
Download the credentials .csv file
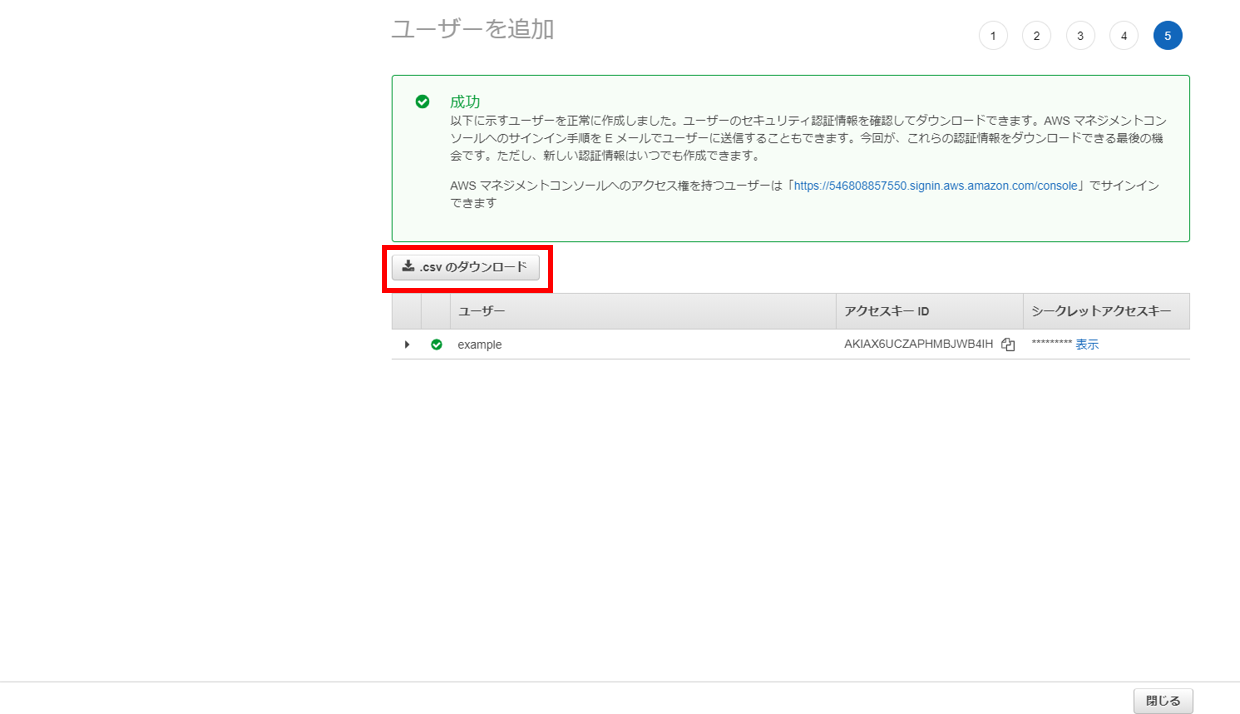(x=466, y=267)
